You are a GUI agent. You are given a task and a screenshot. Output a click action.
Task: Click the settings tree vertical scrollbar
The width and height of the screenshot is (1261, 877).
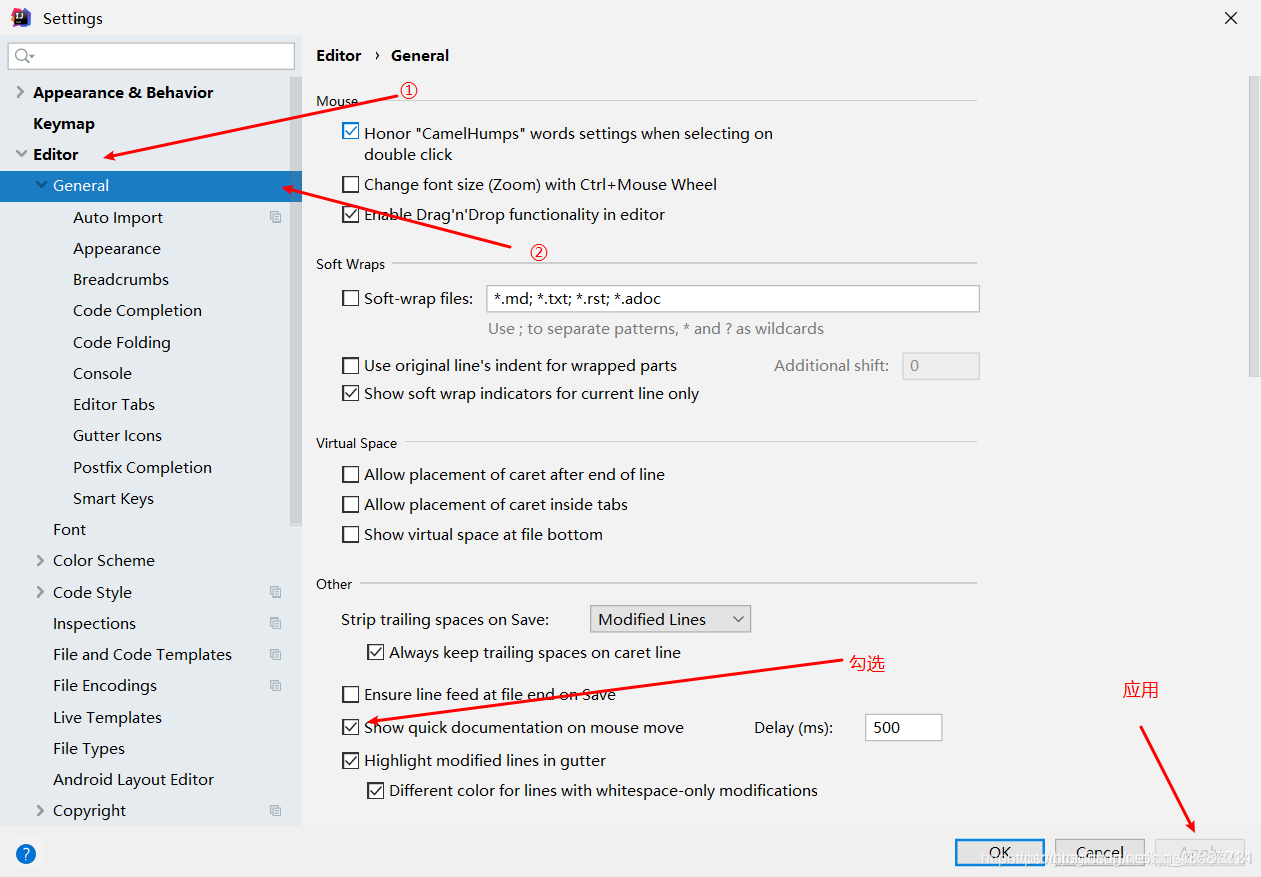[x=296, y=300]
